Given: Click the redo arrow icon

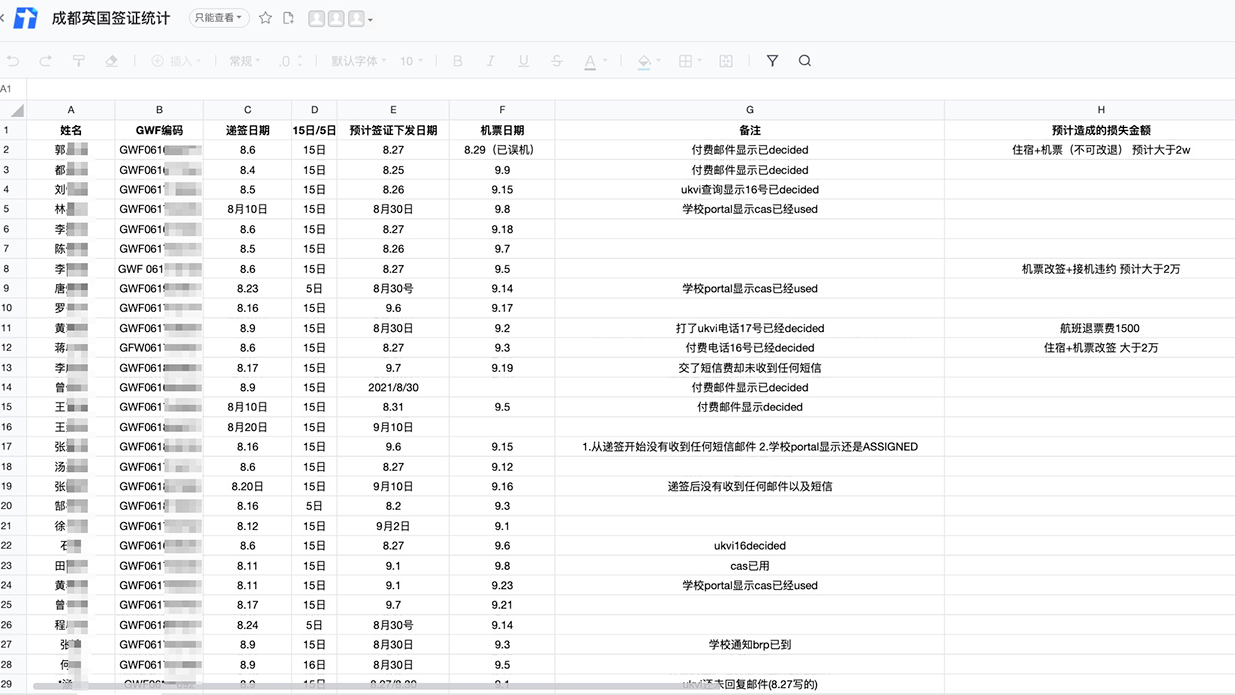Looking at the screenshot, I should 45,61.
